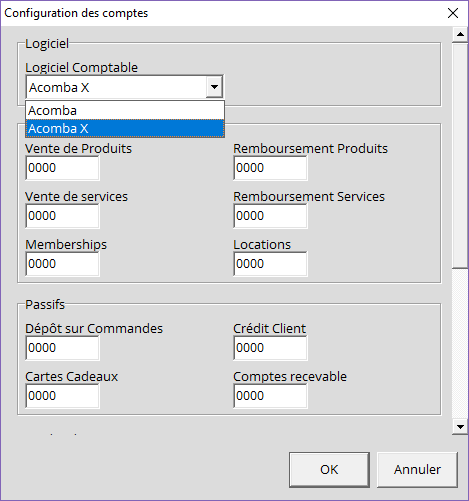This screenshot has width=469, height=501.
Task: Close the Configuration des comptes dialog
Action: coord(453,13)
